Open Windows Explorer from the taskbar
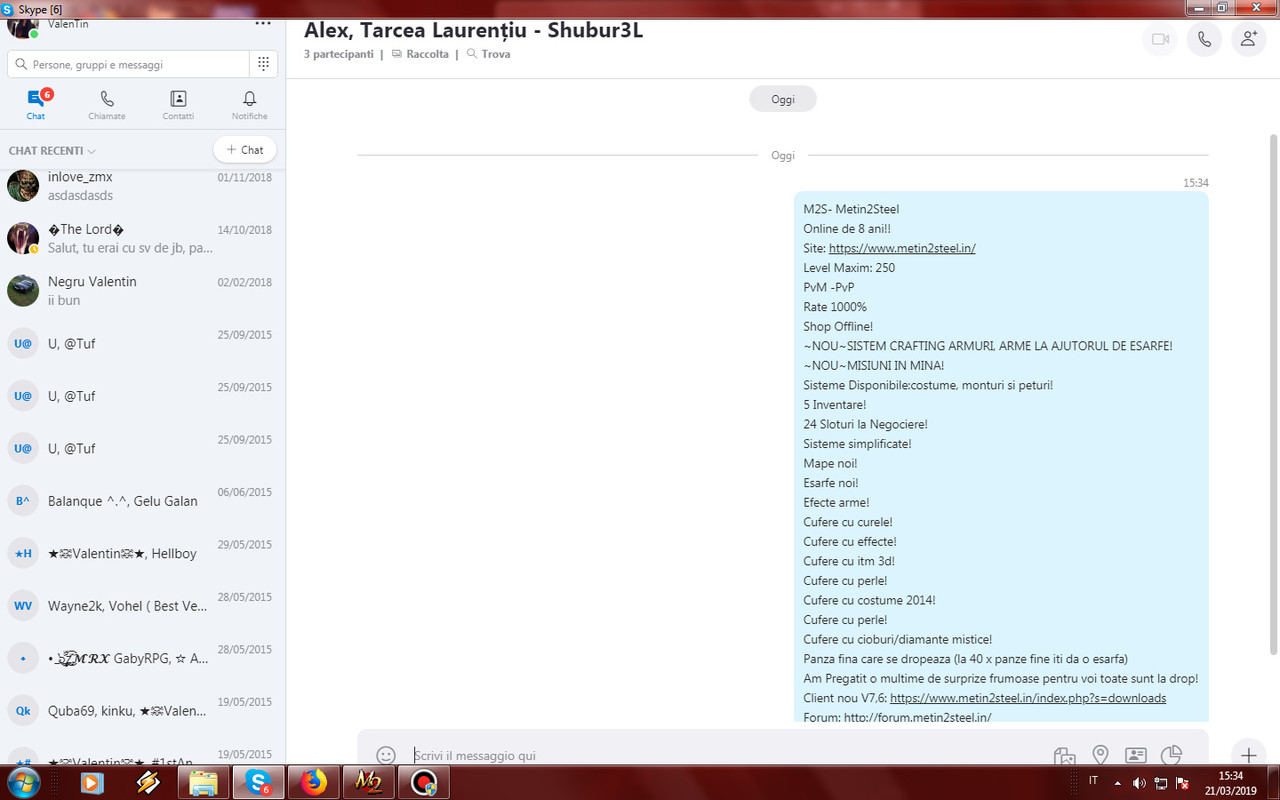Image resolution: width=1280 pixels, height=800 pixels. 204,782
